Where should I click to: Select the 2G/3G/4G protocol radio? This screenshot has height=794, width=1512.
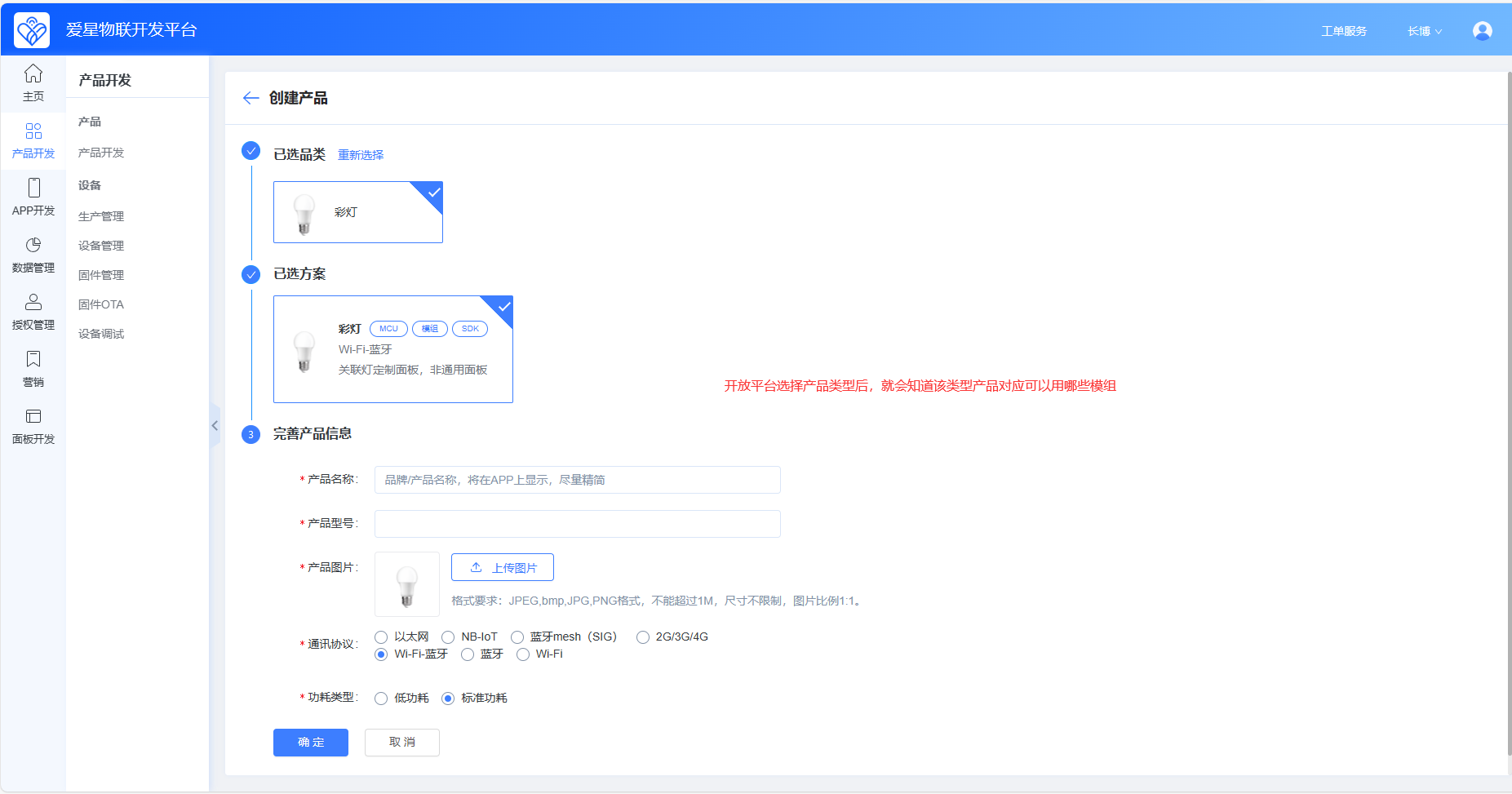pyautogui.click(x=643, y=637)
